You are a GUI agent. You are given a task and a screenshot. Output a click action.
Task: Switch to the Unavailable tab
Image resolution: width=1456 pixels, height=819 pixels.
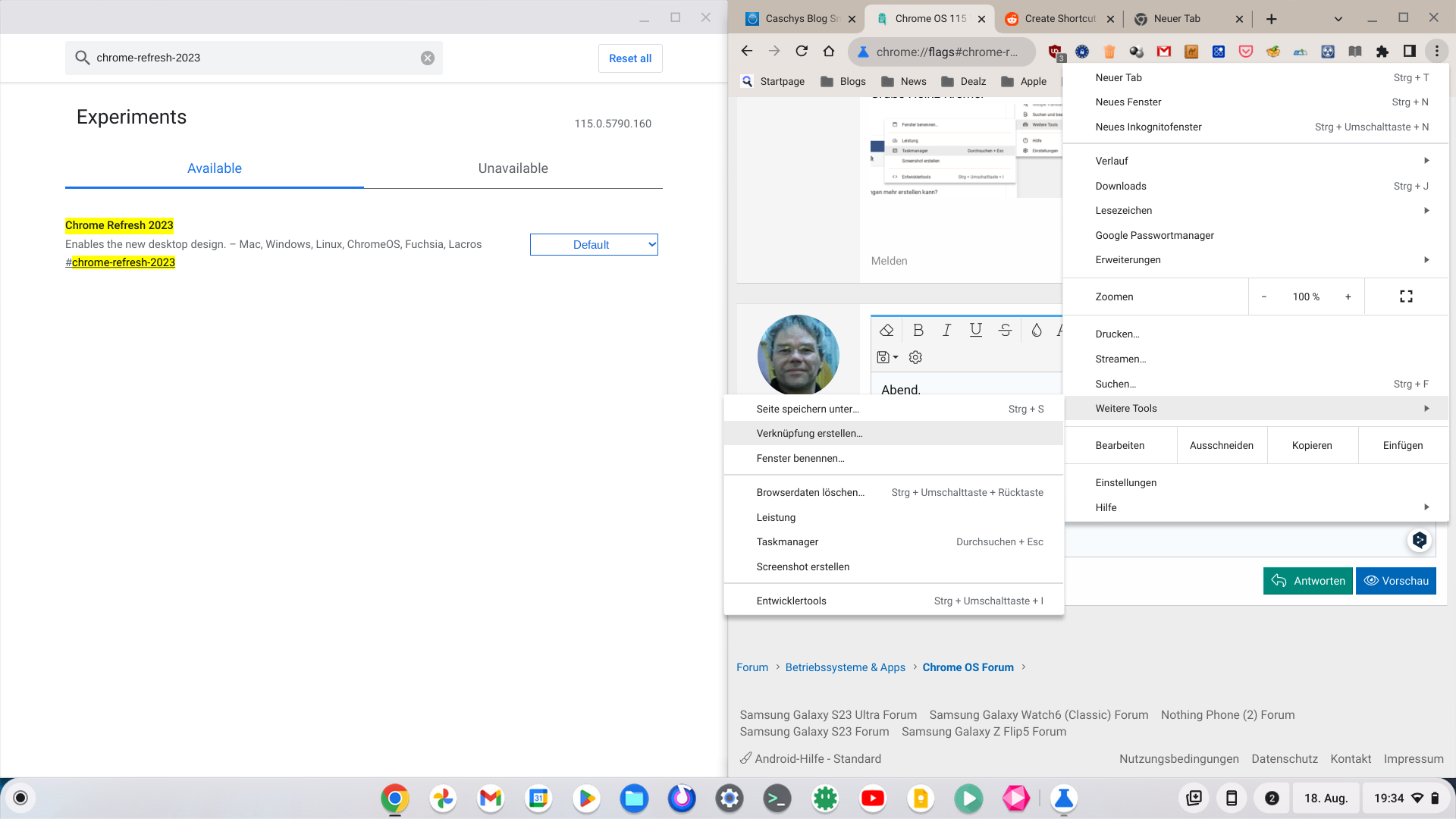513,168
